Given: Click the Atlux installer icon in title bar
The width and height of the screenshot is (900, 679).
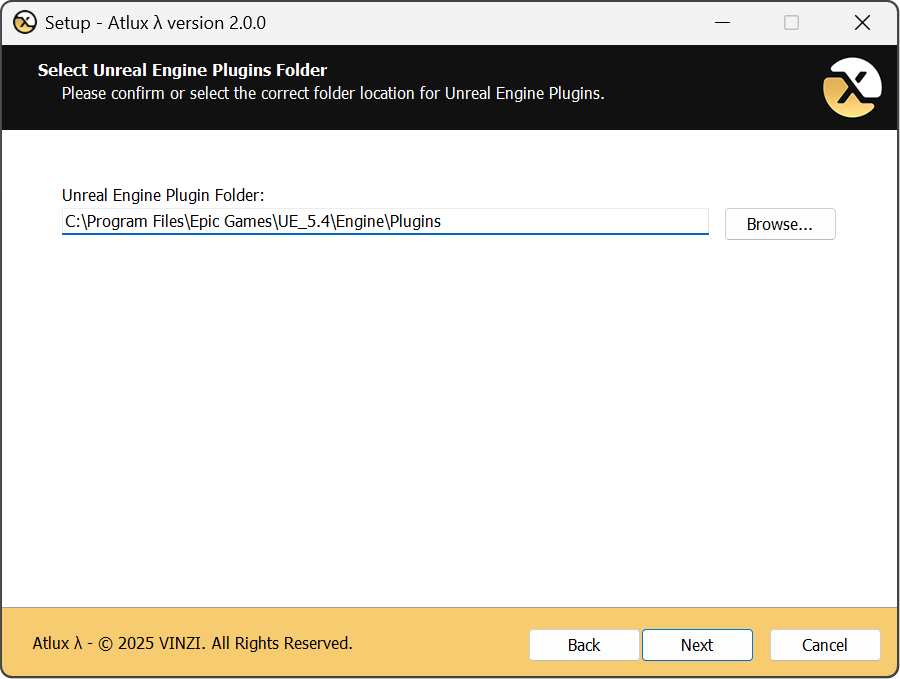Looking at the screenshot, I should click(x=25, y=22).
